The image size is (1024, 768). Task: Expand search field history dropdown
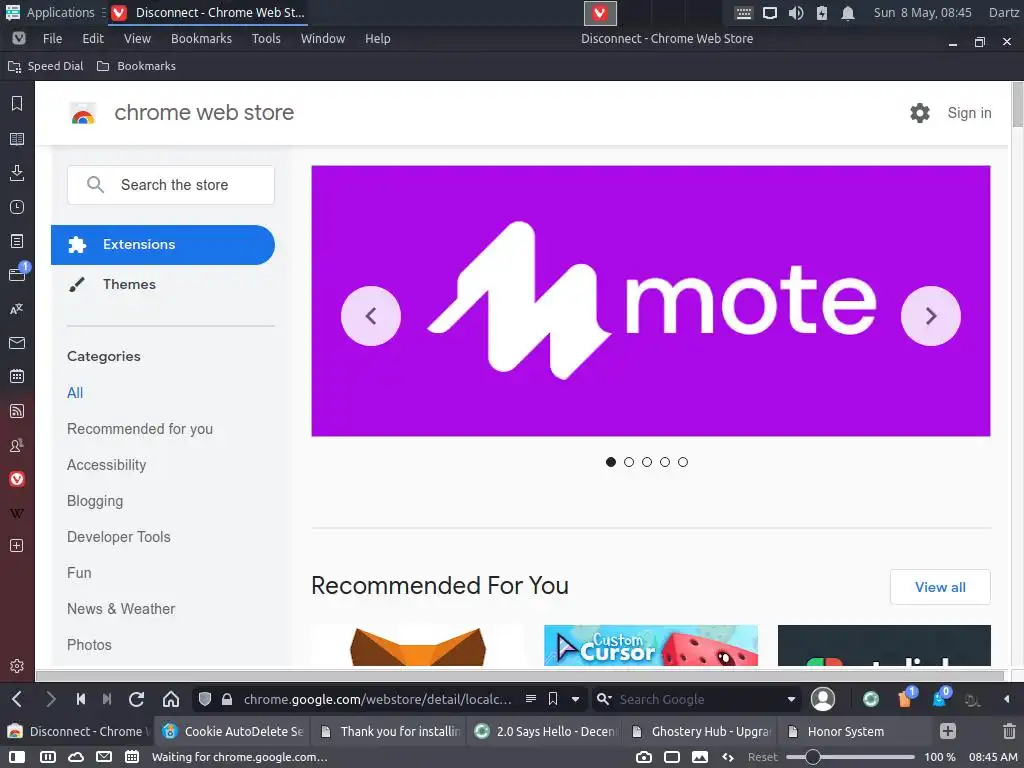pyautogui.click(x=792, y=699)
